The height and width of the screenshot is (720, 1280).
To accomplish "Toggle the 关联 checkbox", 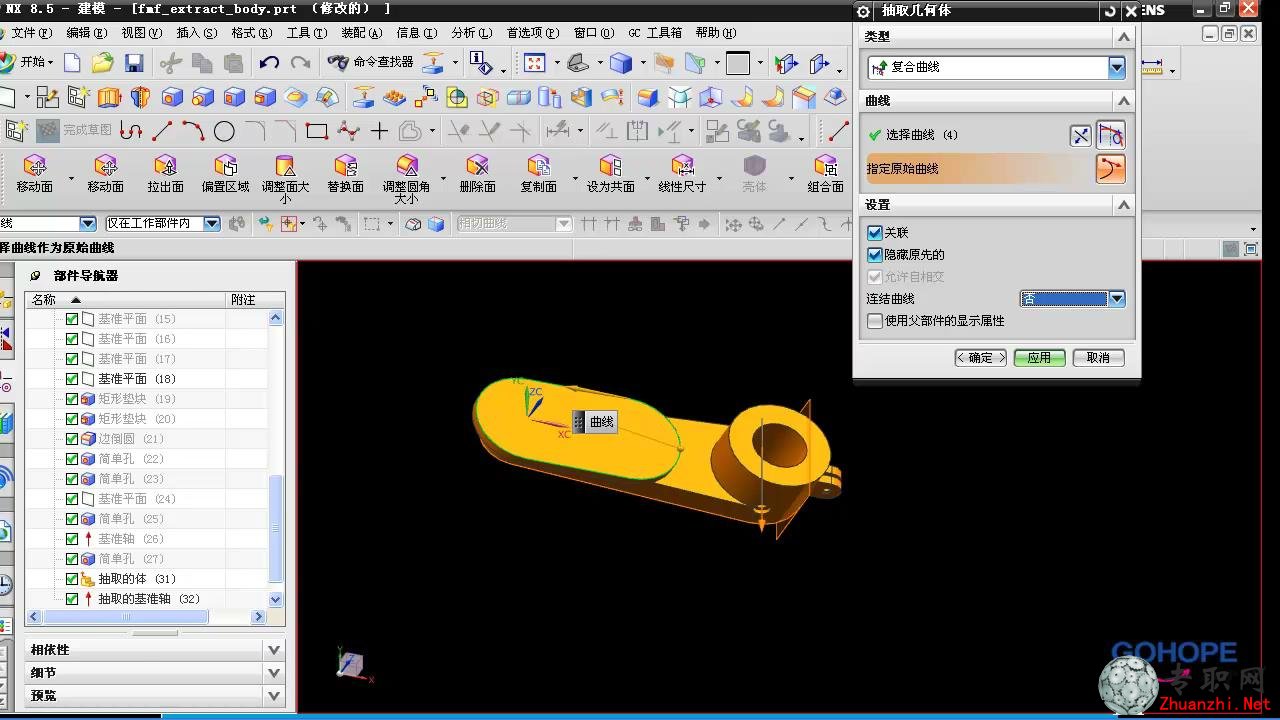I will 875,233.
